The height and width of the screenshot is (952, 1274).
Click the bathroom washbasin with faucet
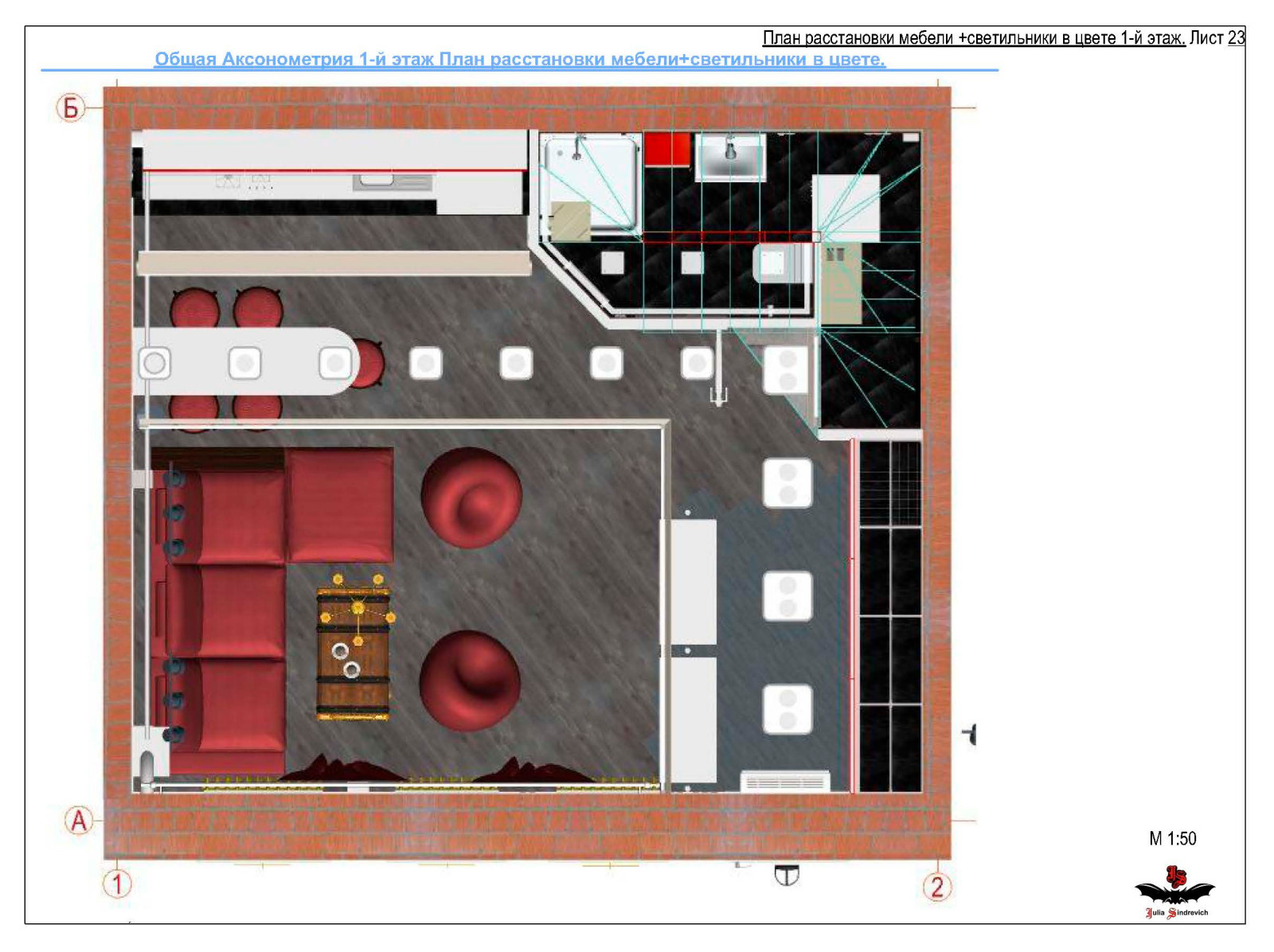730,157
